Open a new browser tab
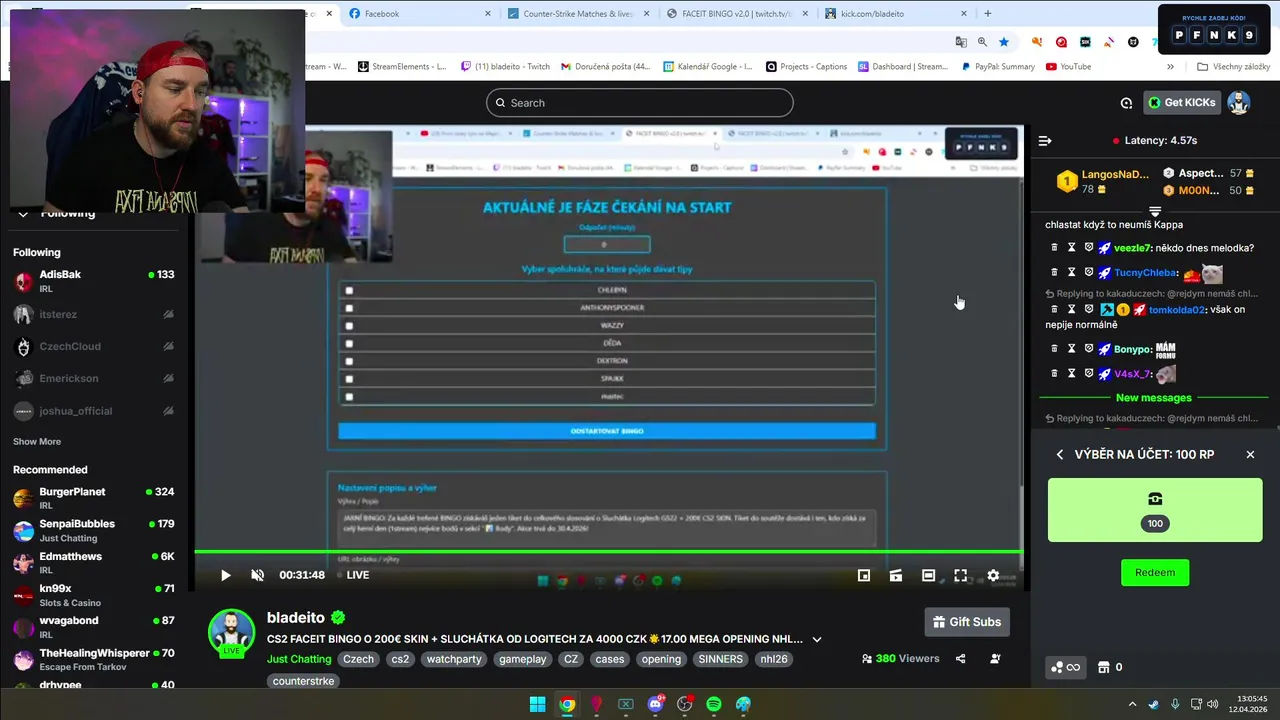This screenshot has height=720, width=1280. coord(988,14)
